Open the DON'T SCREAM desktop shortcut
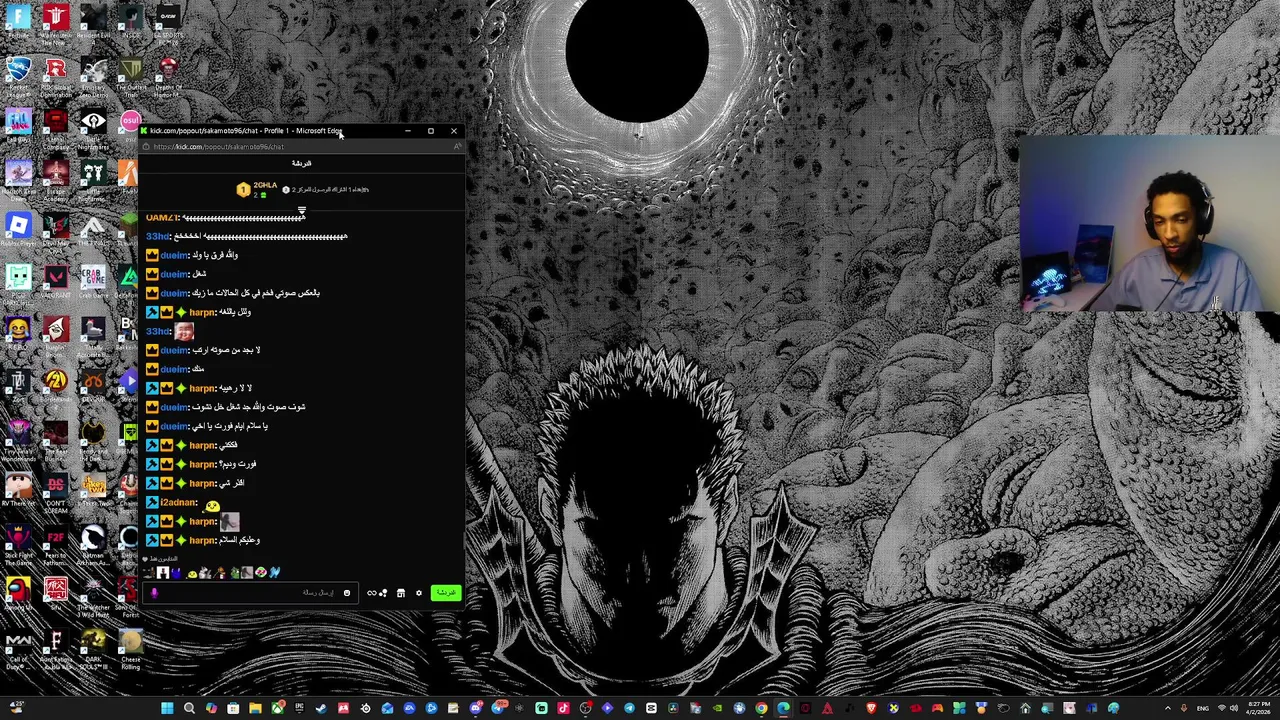Viewport: 1280px width, 720px height. [56, 490]
